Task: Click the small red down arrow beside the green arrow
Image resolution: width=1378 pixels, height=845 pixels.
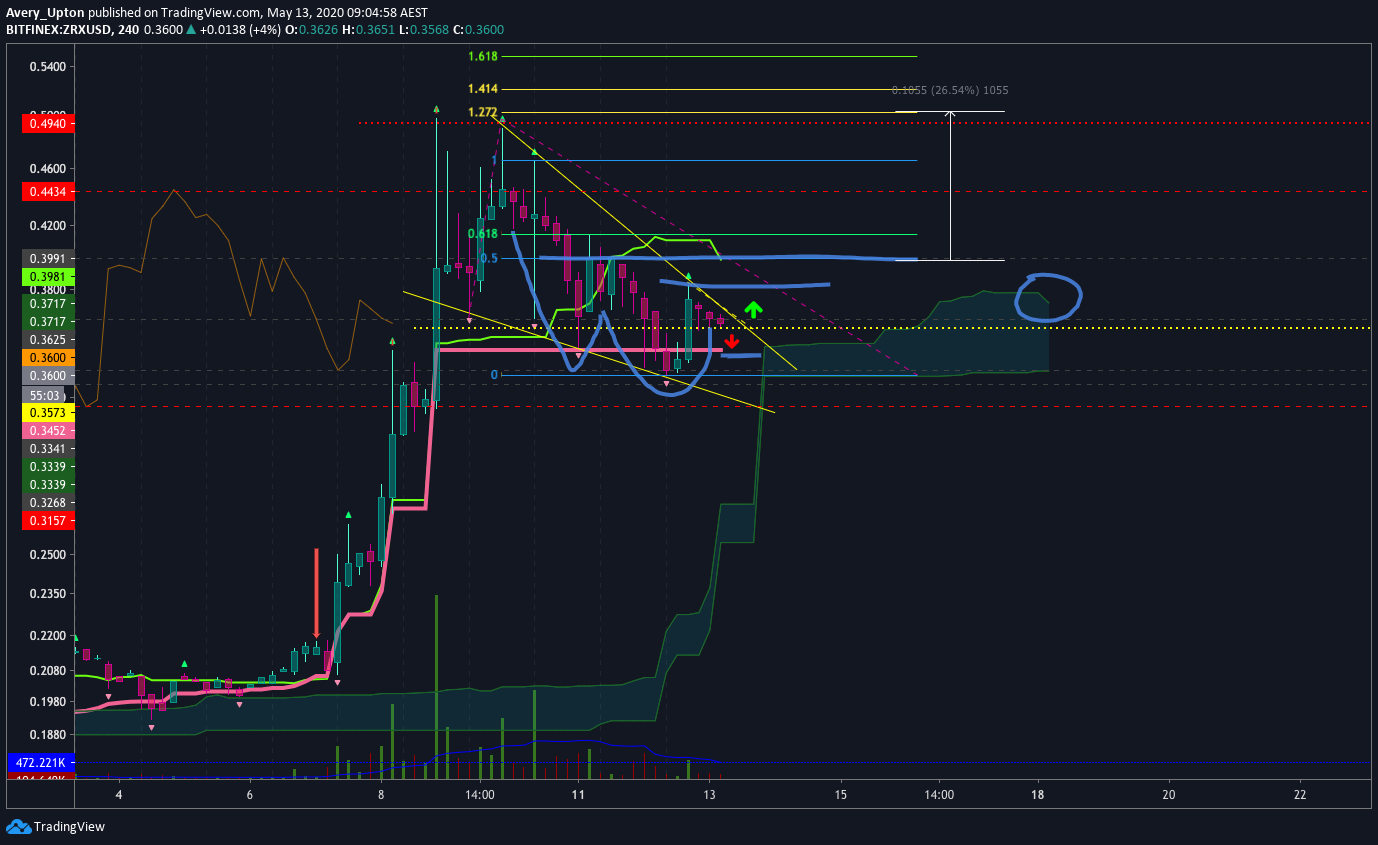Action: [732, 341]
